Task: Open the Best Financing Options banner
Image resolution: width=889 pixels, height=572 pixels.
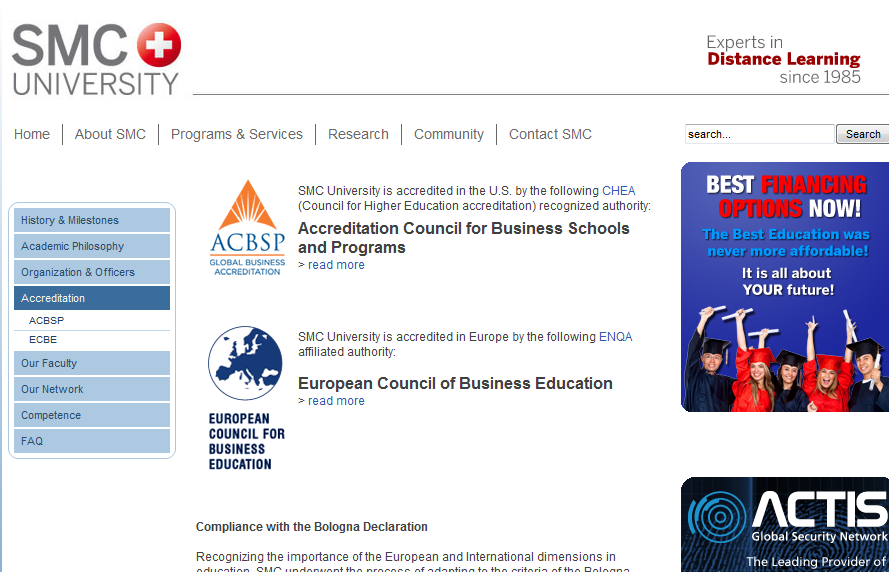Action: click(x=785, y=287)
